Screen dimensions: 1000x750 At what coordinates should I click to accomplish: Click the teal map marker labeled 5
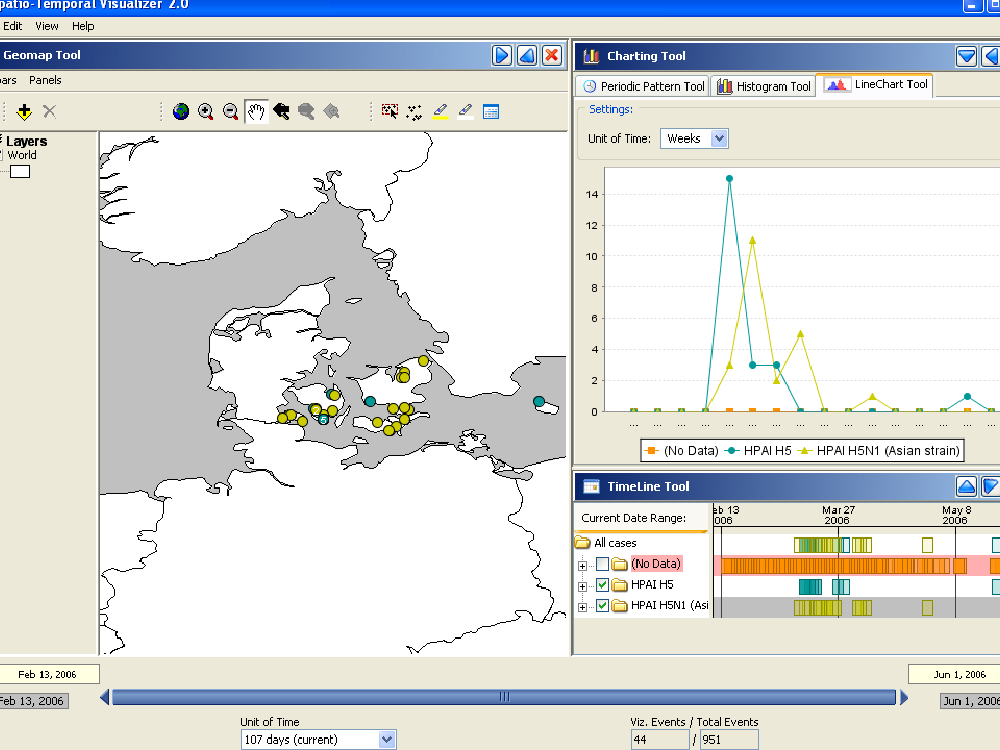(x=323, y=420)
